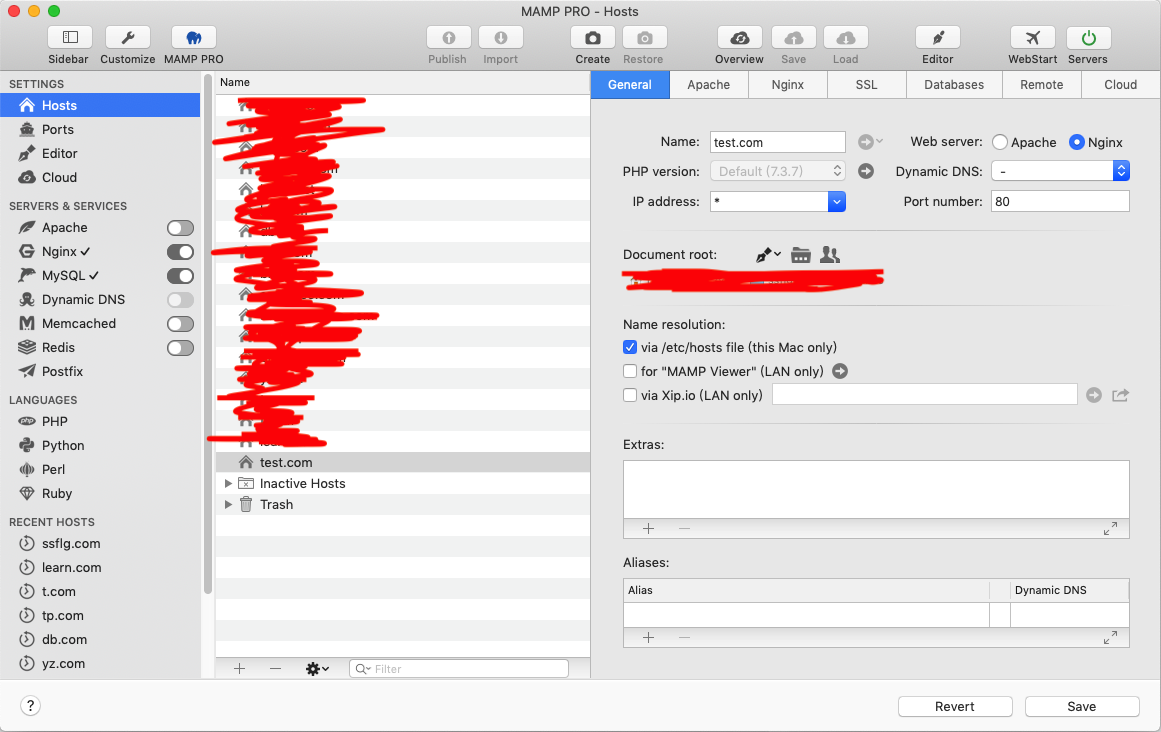
Task: Toggle the Sidebar toolbar button
Action: [x=70, y=38]
